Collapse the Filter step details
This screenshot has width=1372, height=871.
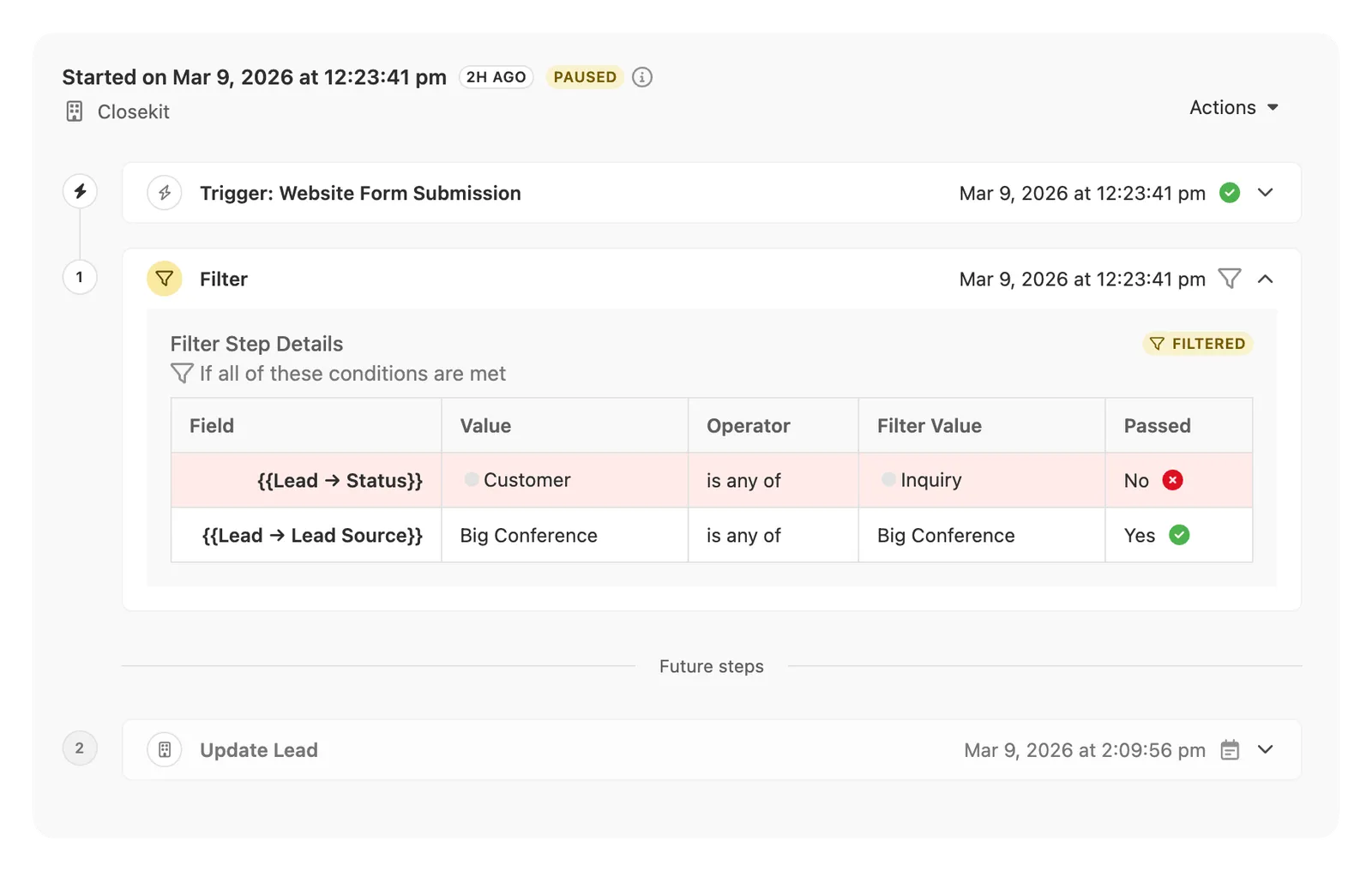pos(1266,279)
